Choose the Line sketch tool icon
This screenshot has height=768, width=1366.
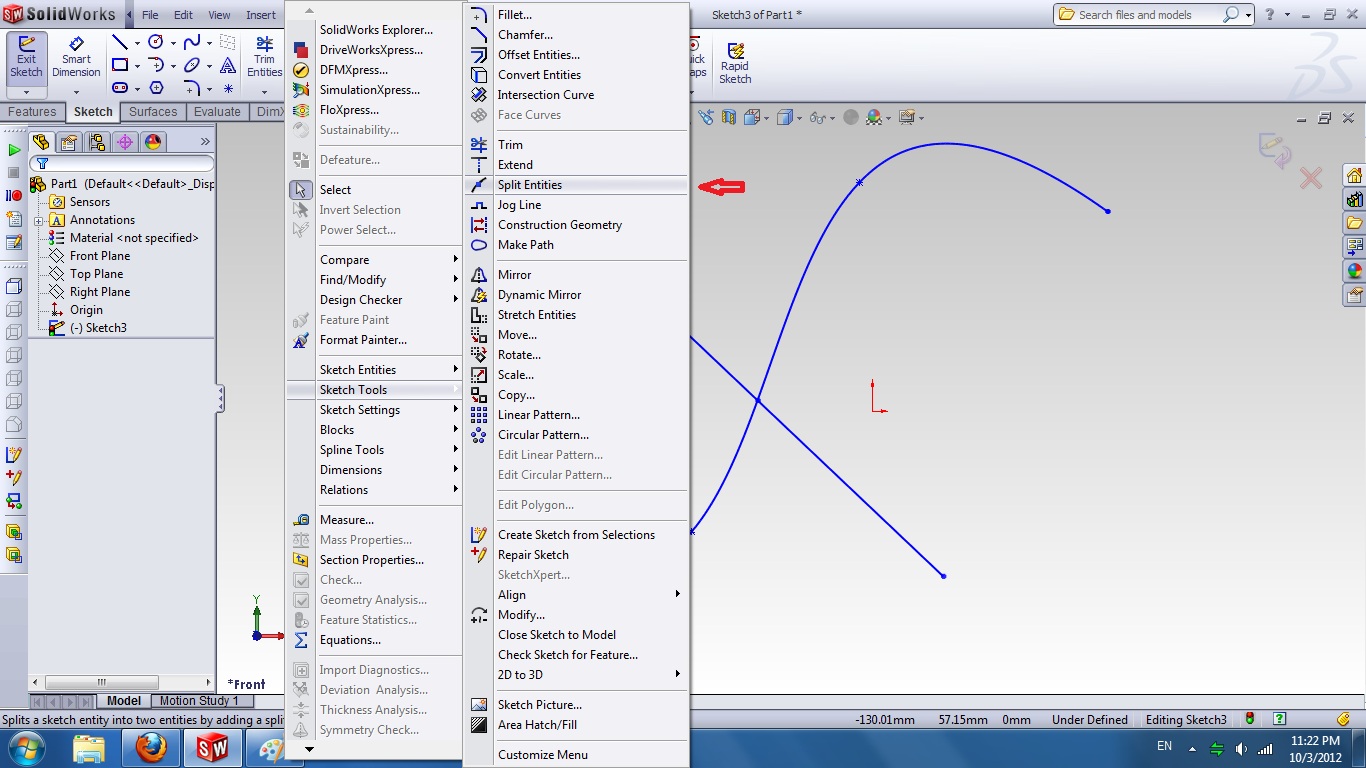[x=119, y=42]
